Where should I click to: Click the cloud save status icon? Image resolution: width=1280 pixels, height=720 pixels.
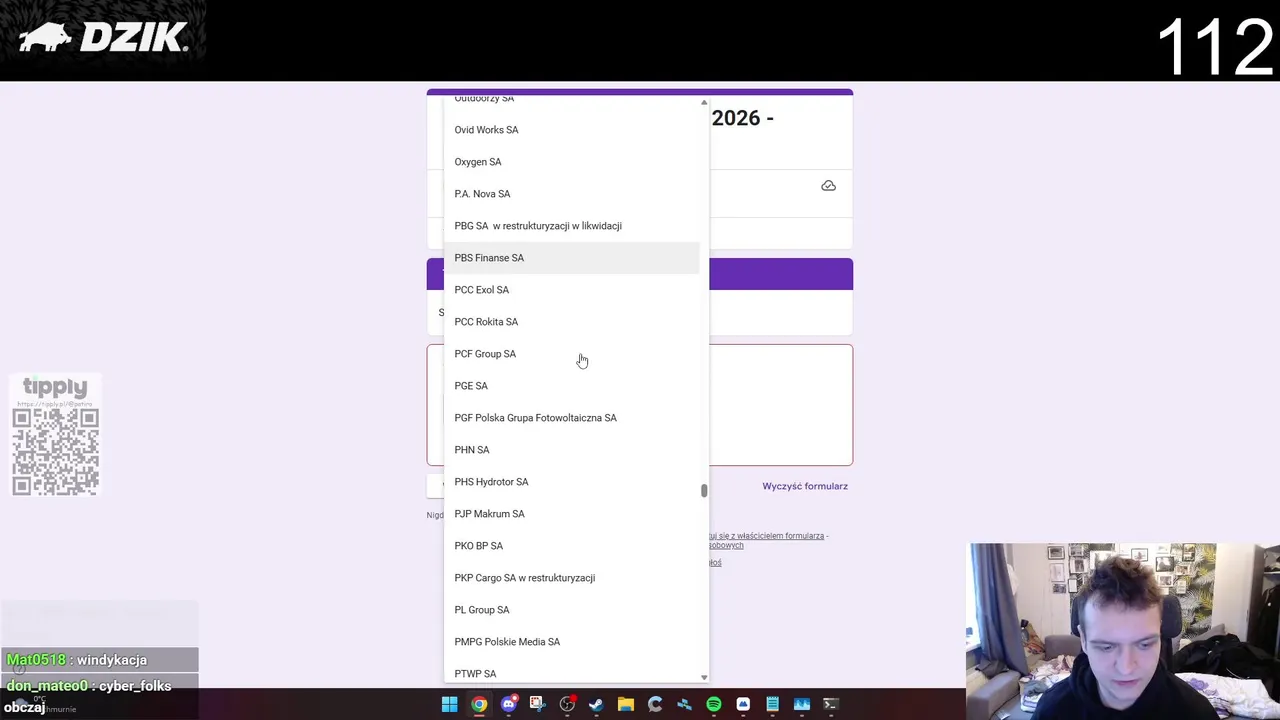click(x=828, y=186)
